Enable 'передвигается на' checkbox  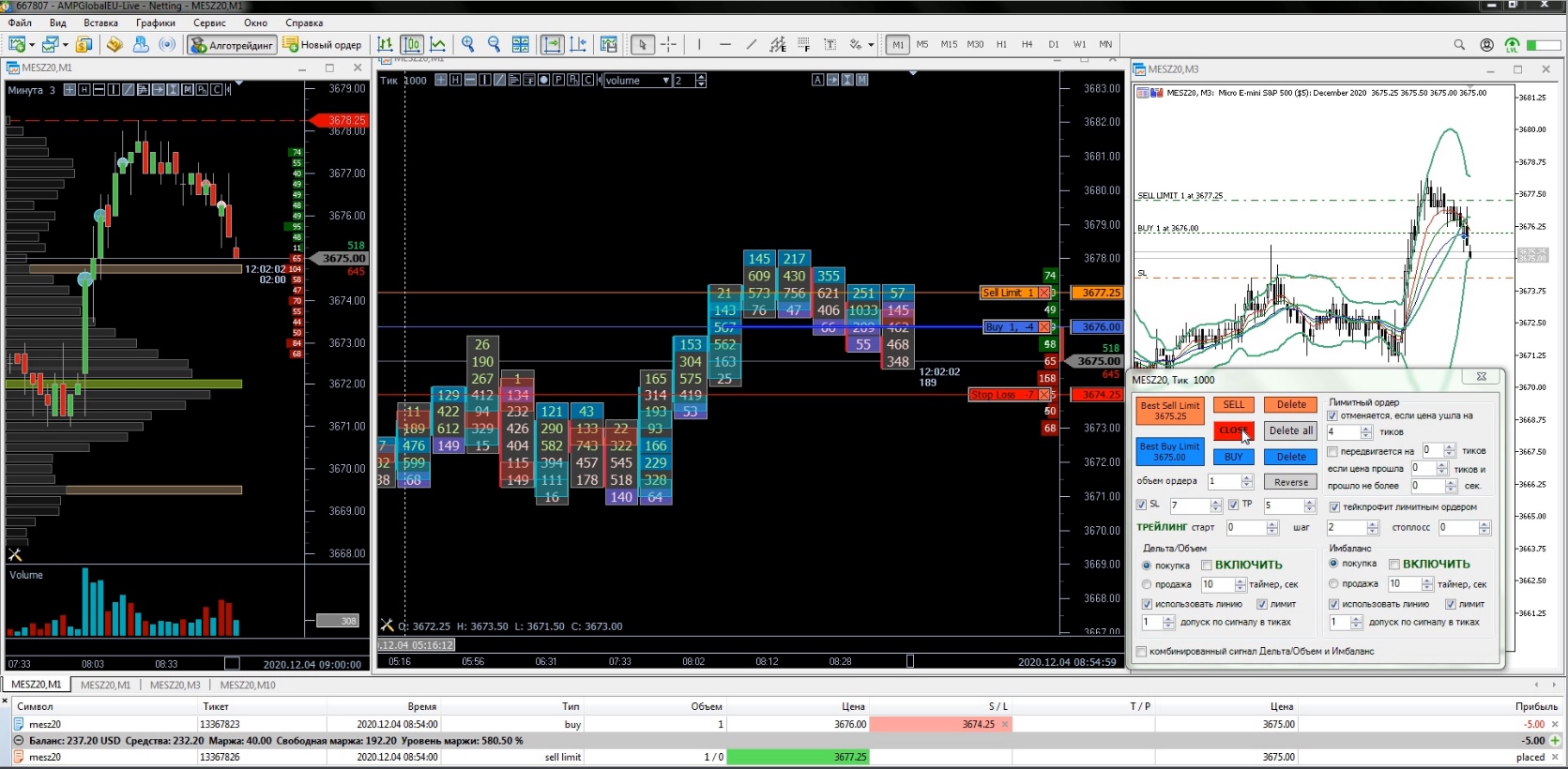1332,451
